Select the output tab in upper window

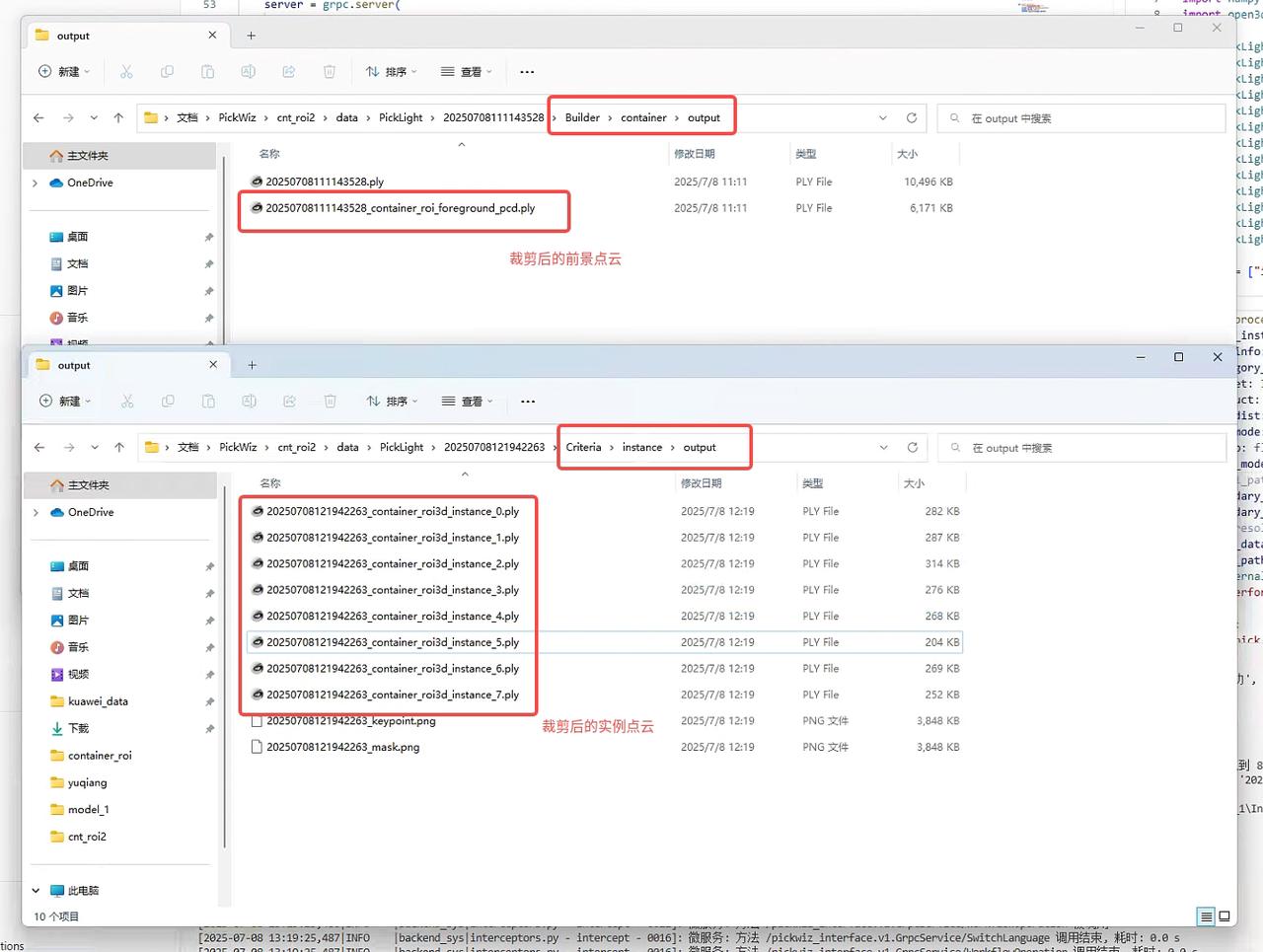coord(74,36)
